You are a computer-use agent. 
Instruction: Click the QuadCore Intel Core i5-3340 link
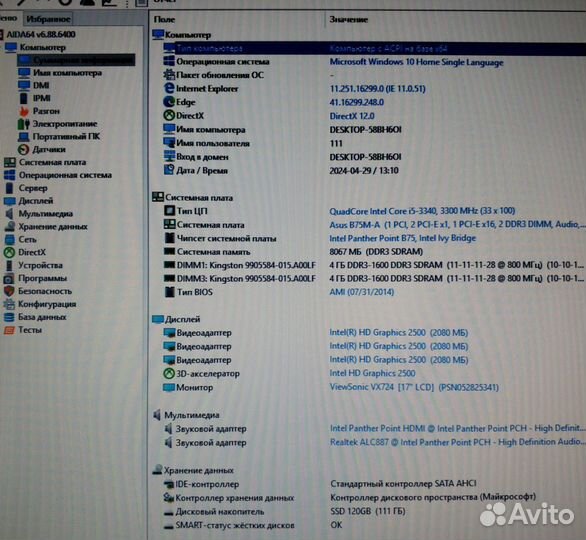(x=422, y=211)
